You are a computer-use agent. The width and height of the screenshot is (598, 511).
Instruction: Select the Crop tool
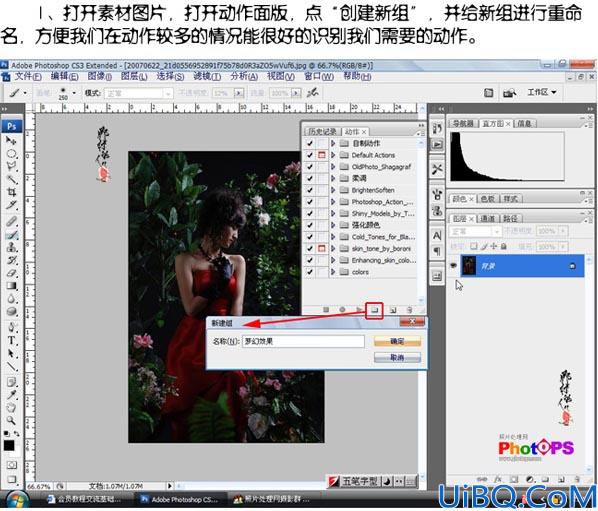[11, 192]
